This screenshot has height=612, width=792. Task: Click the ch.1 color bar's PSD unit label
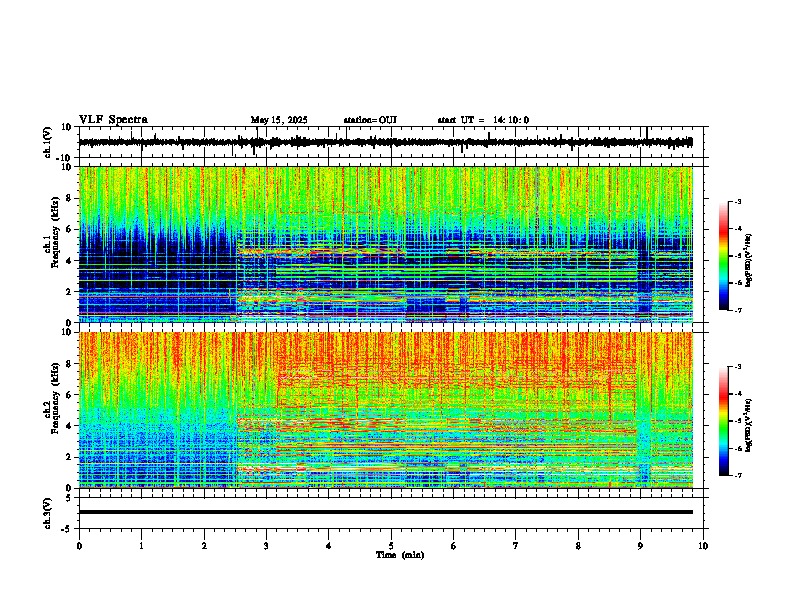pyautogui.click(x=749, y=260)
